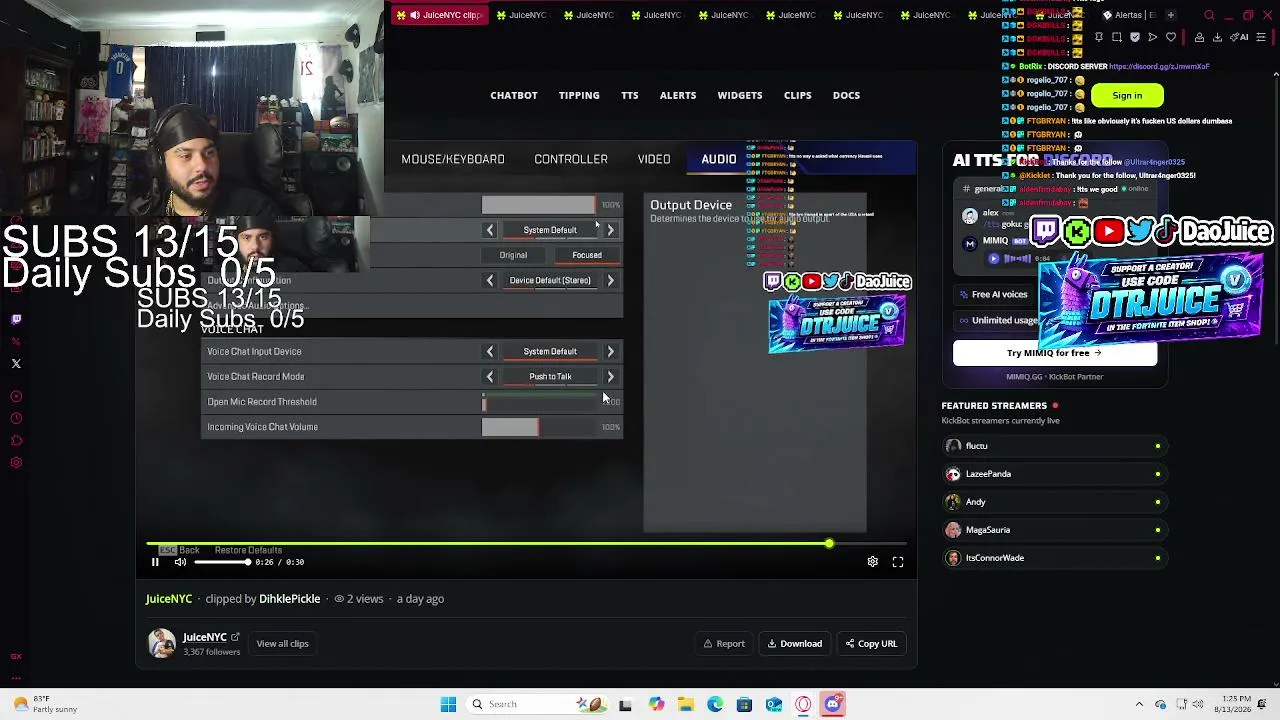
Task: Open Microsoft Edge from the taskbar
Action: click(x=715, y=704)
